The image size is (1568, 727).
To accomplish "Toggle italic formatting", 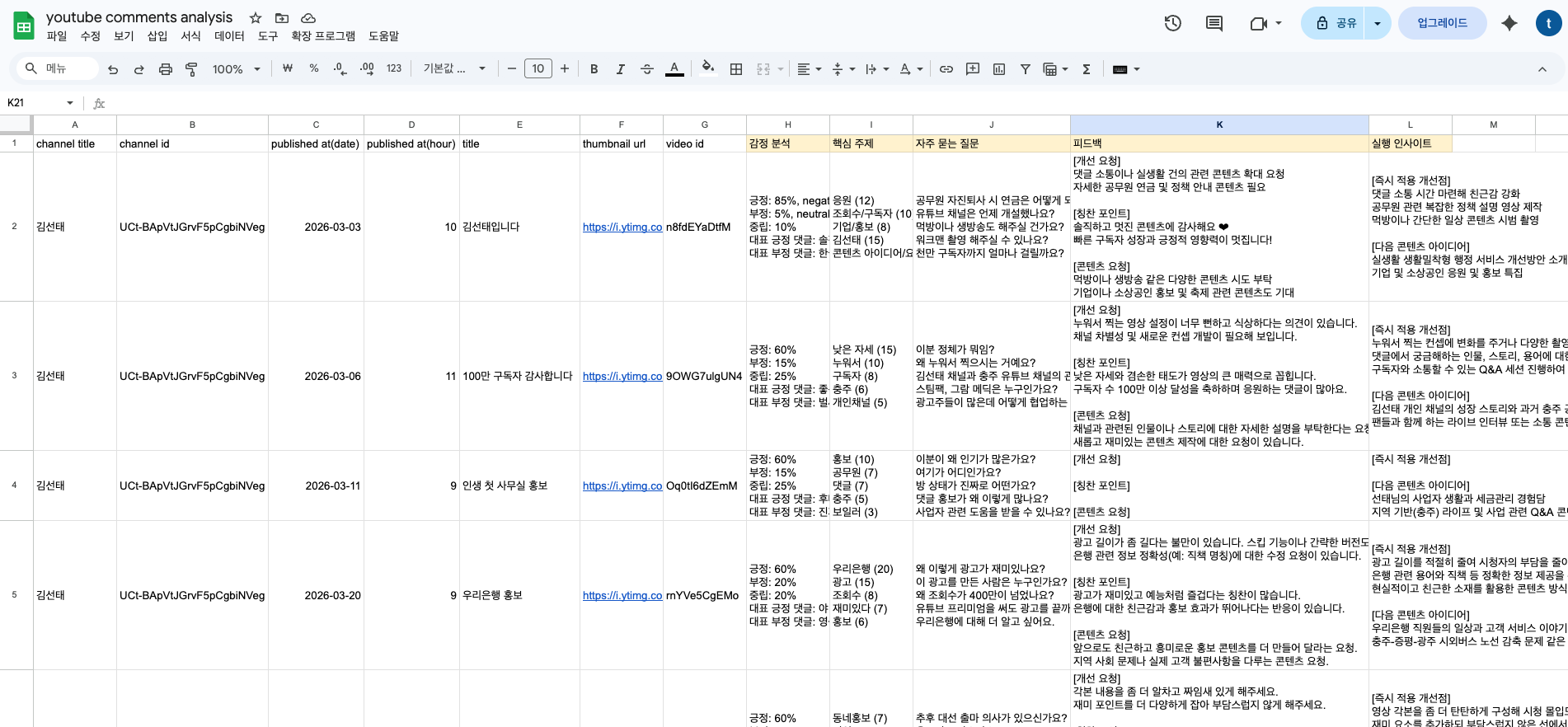I will coord(620,69).
